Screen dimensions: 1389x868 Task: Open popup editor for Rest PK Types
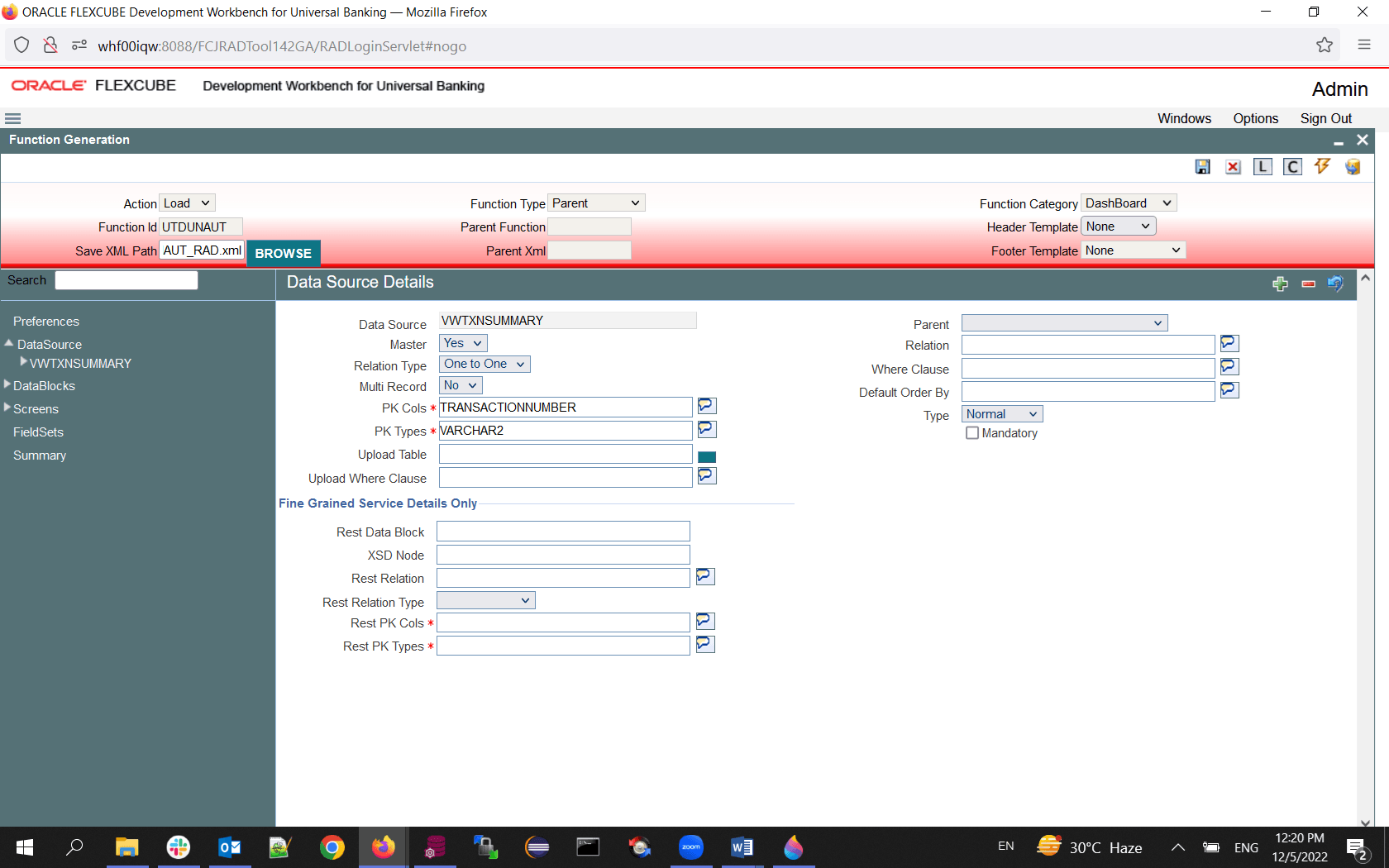[704, 644]
